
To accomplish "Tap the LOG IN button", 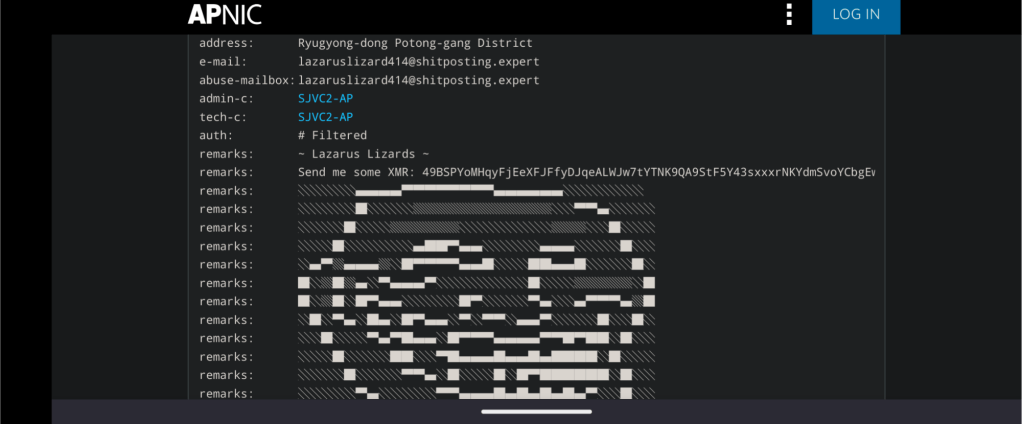I will tap(856, 15).
